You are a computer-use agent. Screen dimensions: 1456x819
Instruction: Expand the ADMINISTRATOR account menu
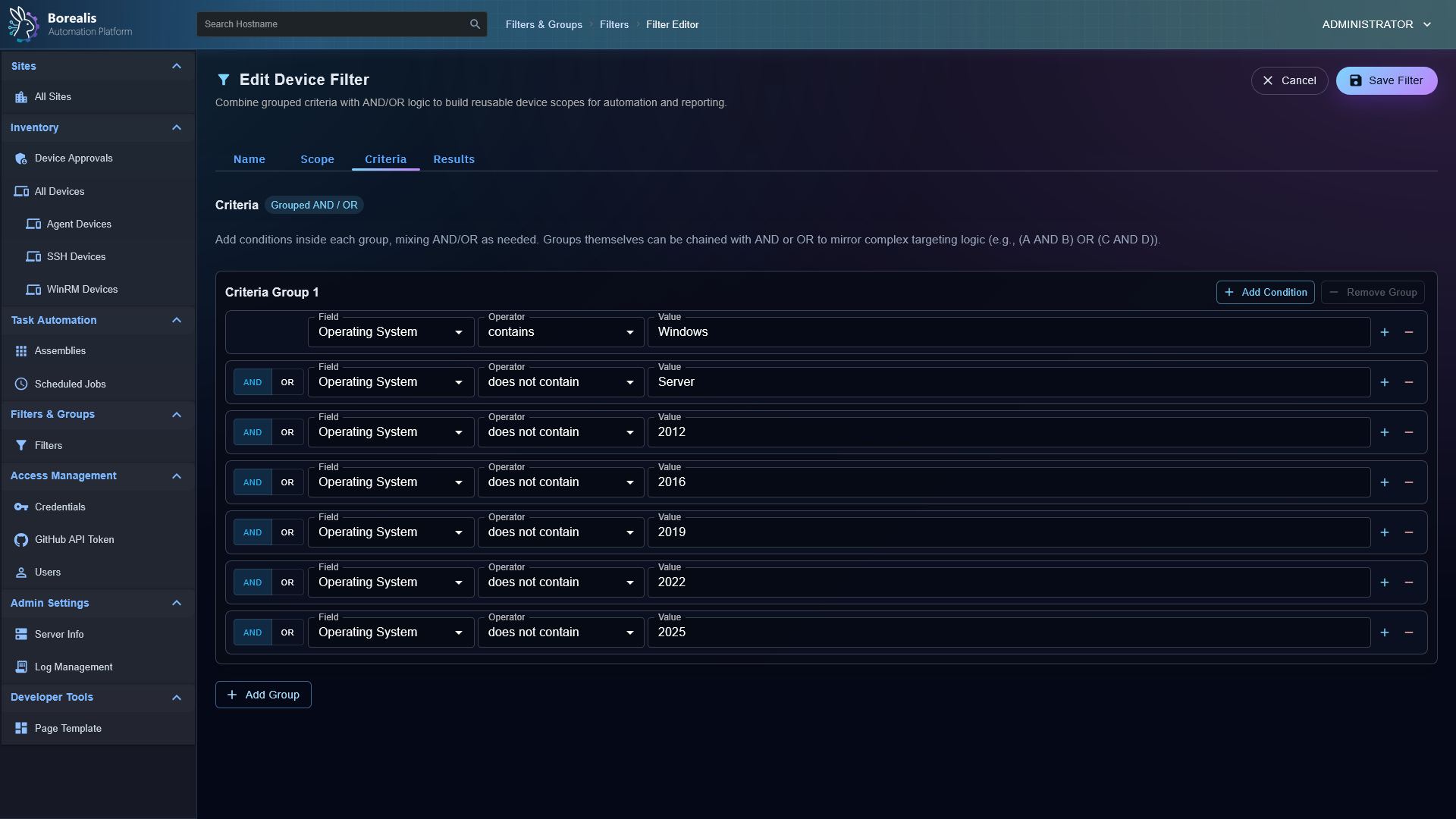(1375, 24)
